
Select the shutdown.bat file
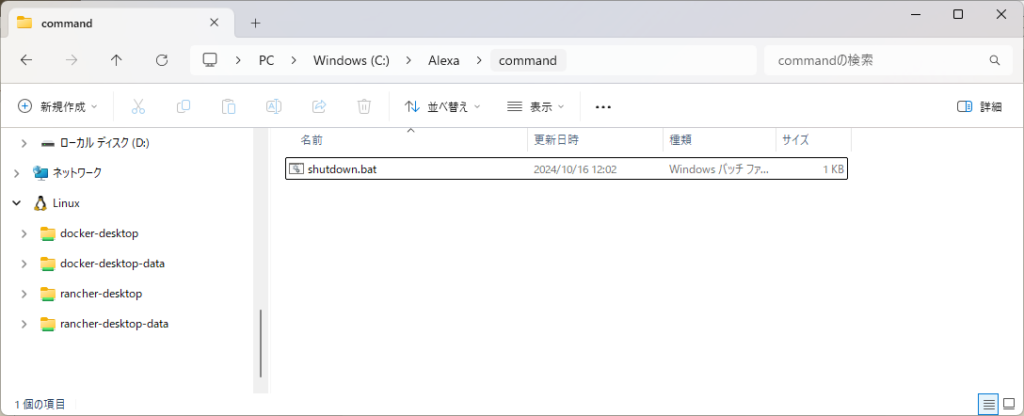point(342,170)
